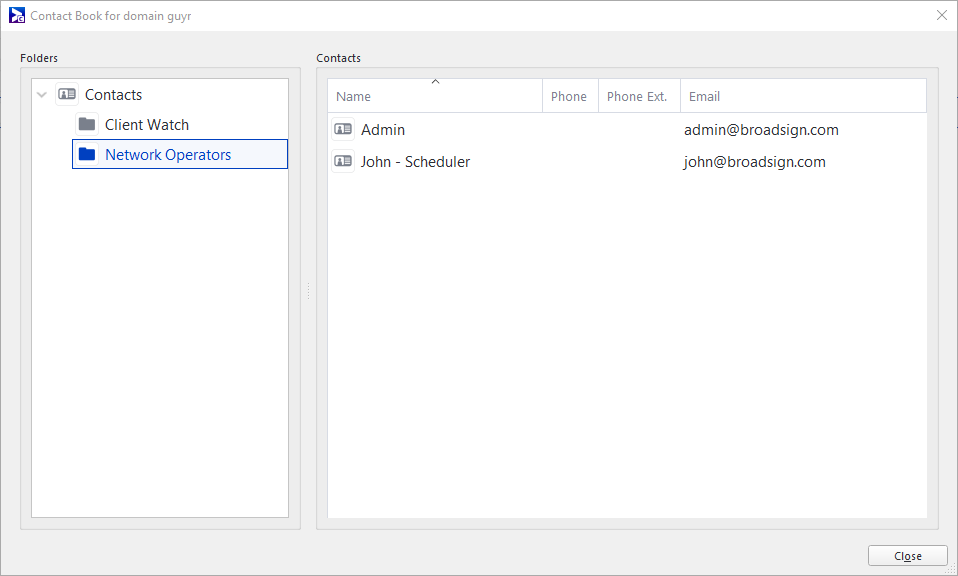Sort by the Phone Ext. column header
Viewport: 958px width, 576px height.
tap(639, 96)
